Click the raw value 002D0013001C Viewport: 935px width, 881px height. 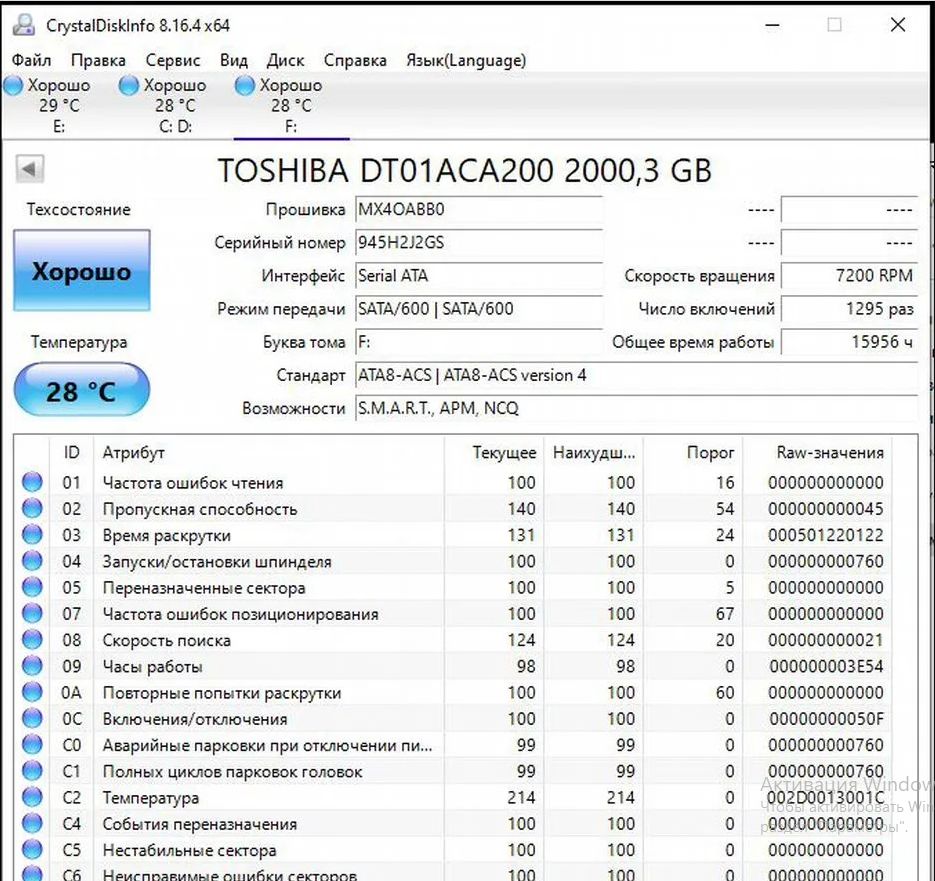(x=826, y=797)
